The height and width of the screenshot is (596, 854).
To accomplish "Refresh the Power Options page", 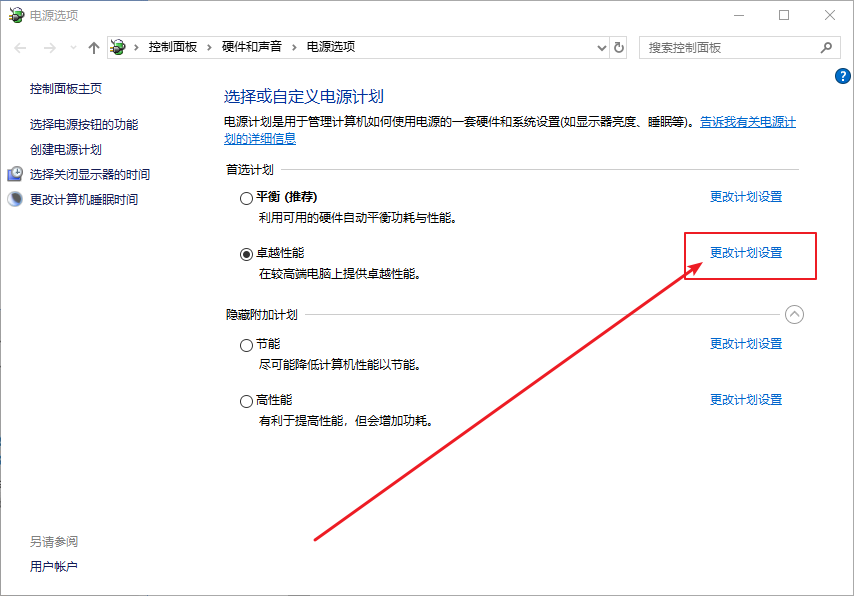I will coord(619,47).
